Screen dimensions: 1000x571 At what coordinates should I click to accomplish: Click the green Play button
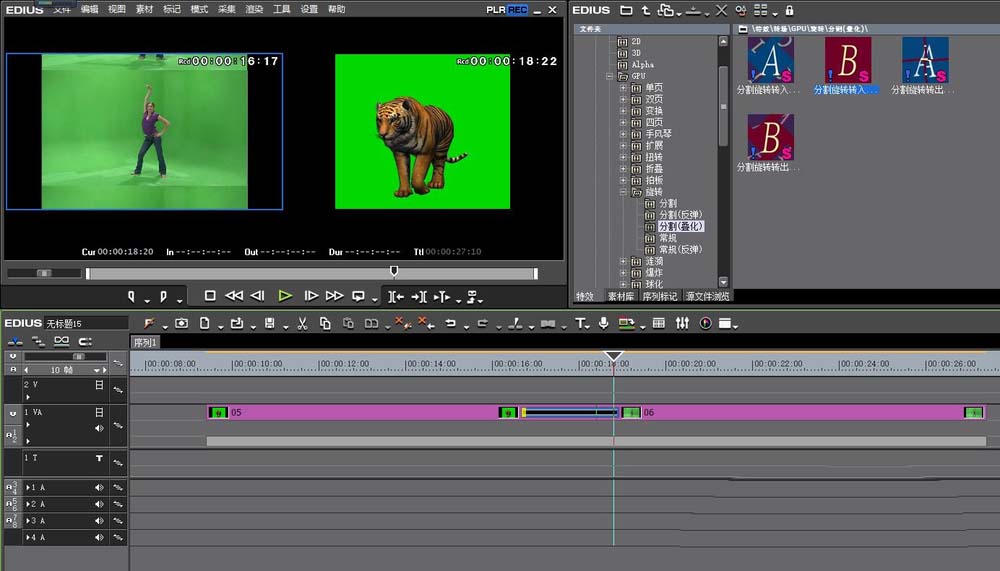(x=285, y=296)
